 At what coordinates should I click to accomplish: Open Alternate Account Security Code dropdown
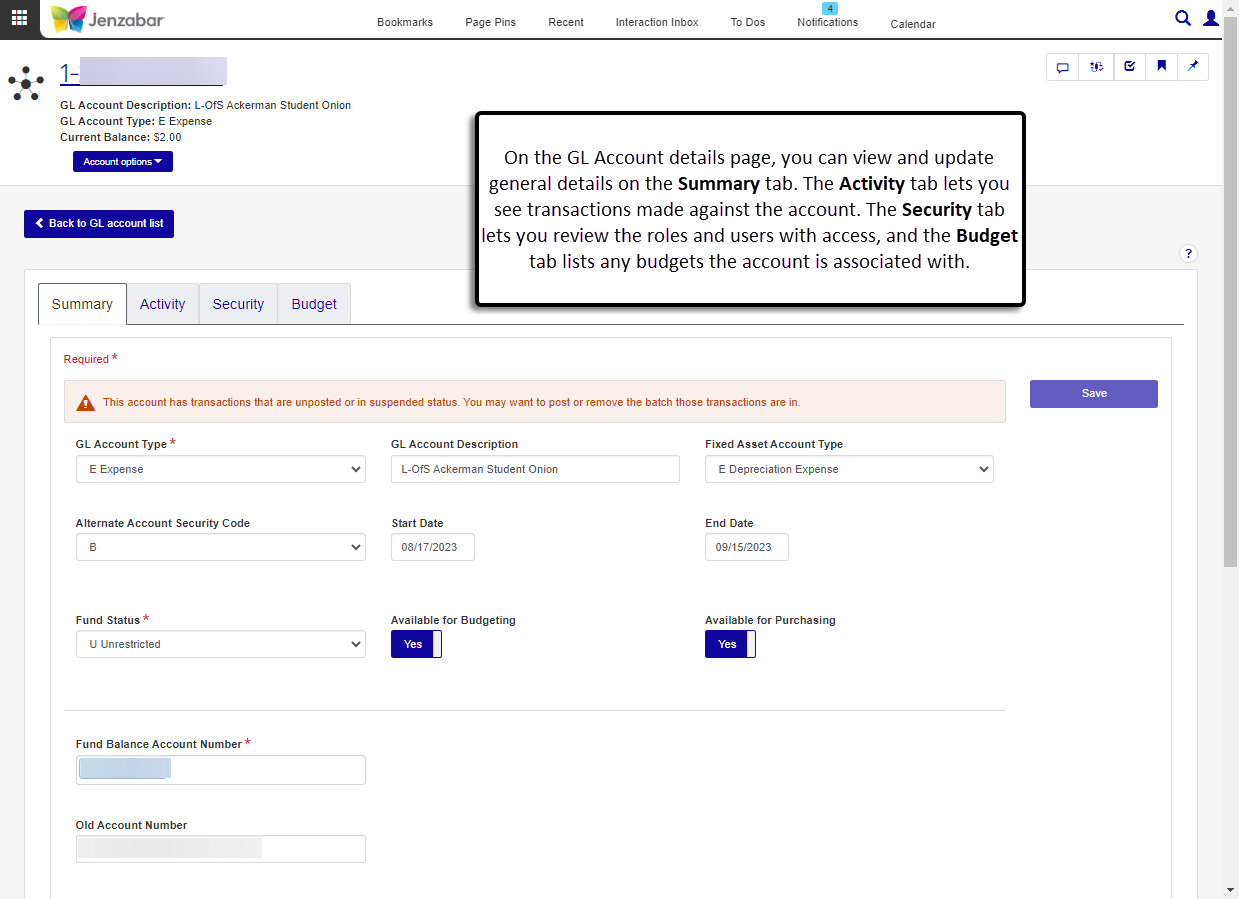[220, 548]
